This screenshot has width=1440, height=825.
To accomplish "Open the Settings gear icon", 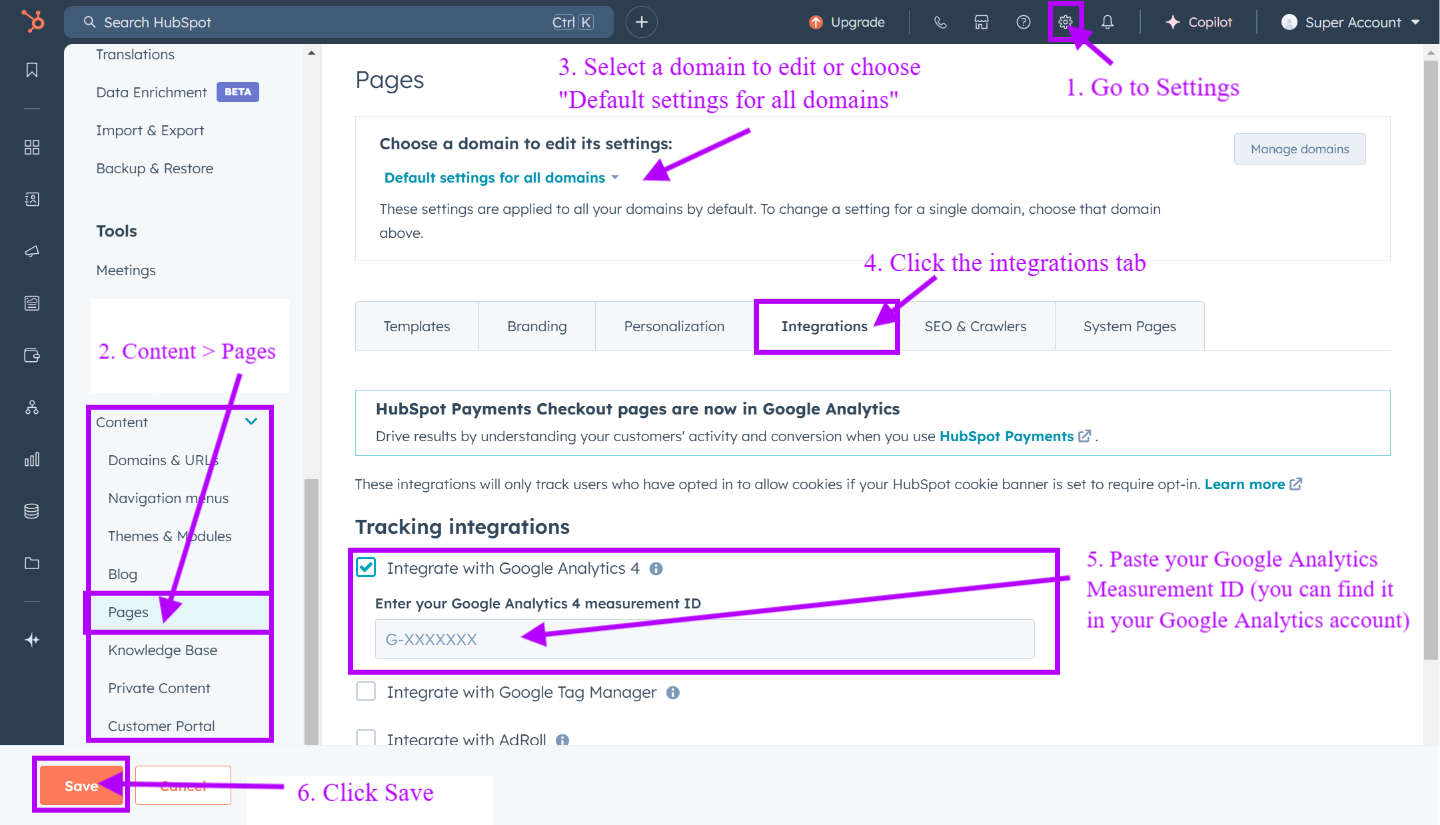I will pos(1065,22).
